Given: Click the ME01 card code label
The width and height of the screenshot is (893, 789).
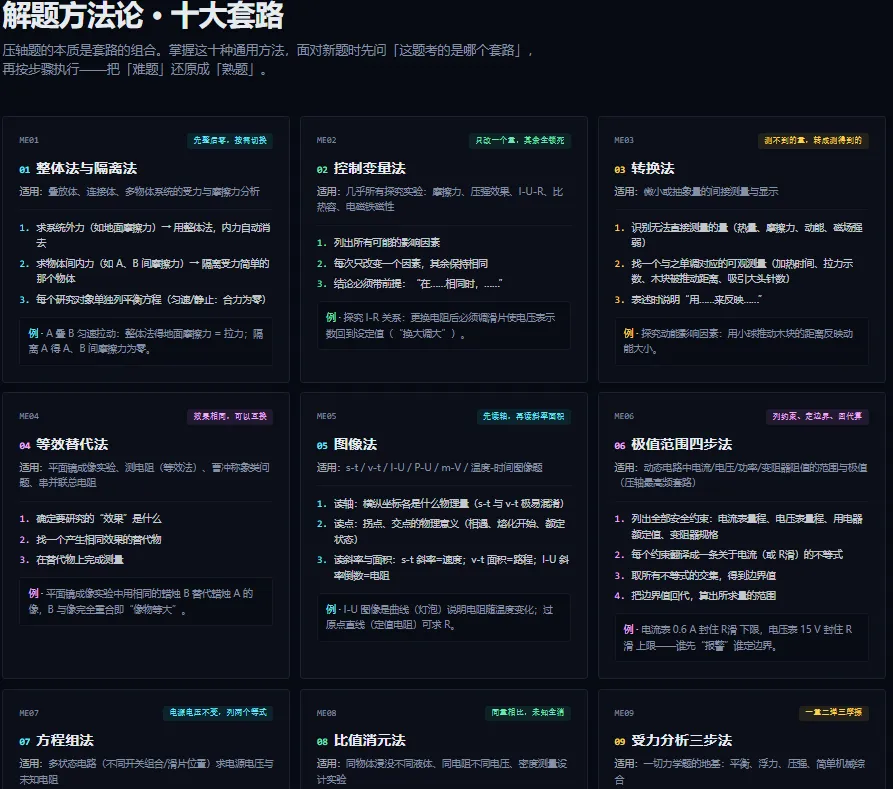Looking at the screenshot, I should coord(29,140).
